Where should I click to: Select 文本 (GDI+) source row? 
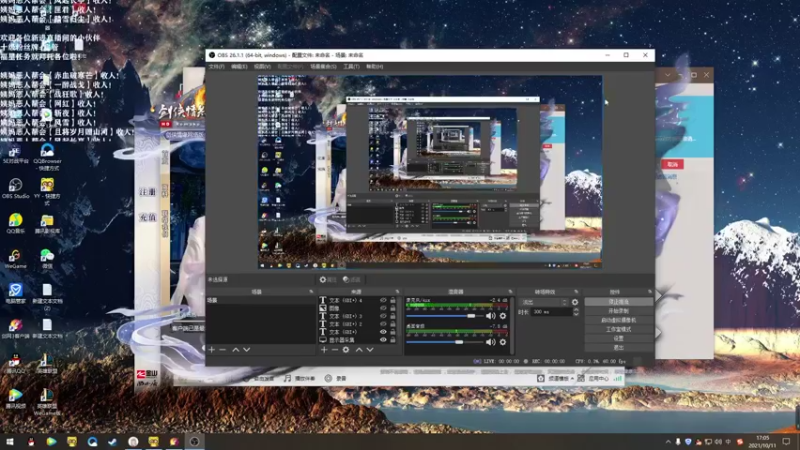click(357, 332)
